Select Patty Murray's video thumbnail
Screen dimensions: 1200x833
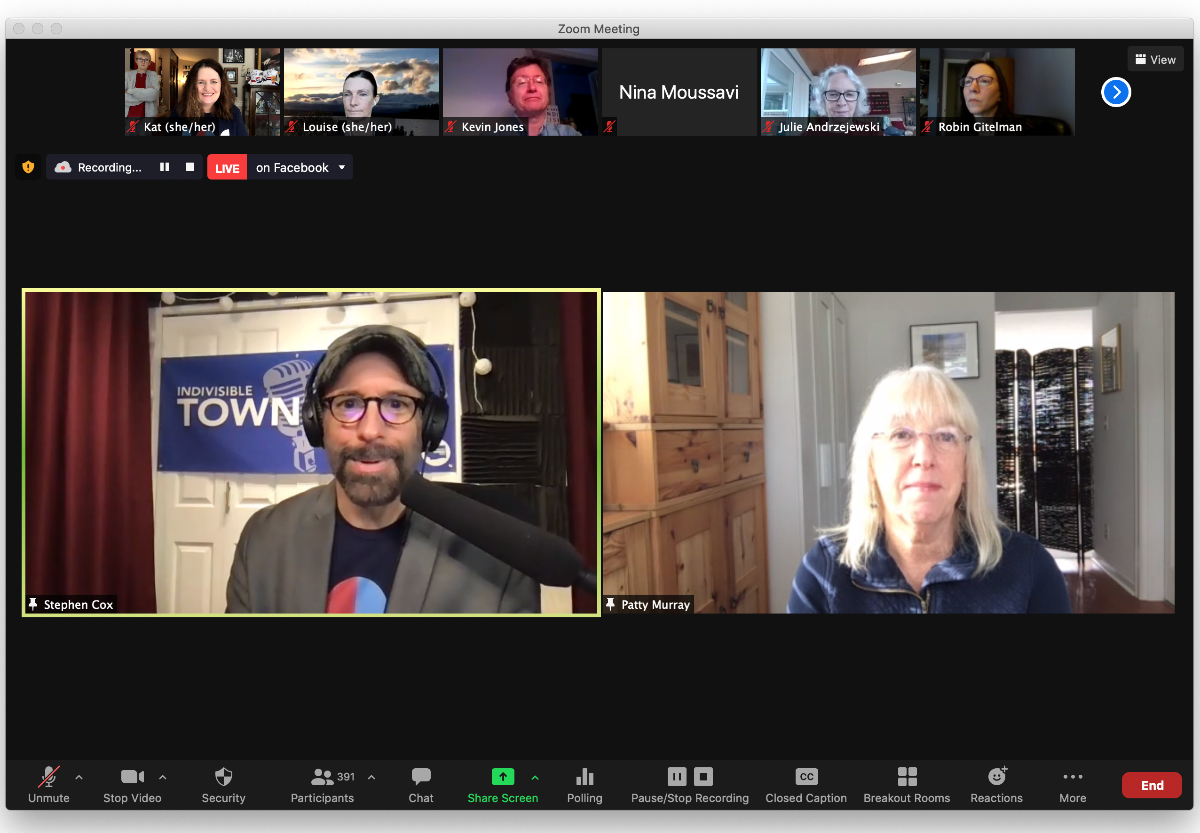(888, 450)
